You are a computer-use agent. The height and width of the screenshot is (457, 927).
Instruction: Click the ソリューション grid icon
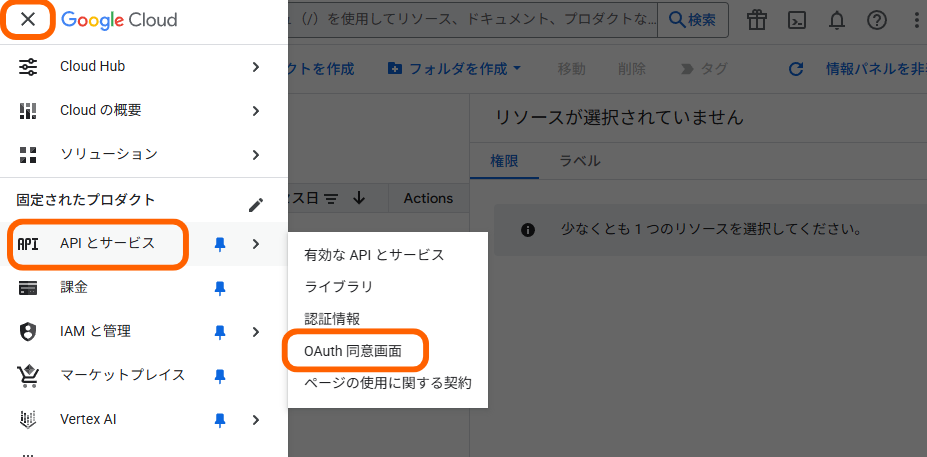click(x=28, y=155)
